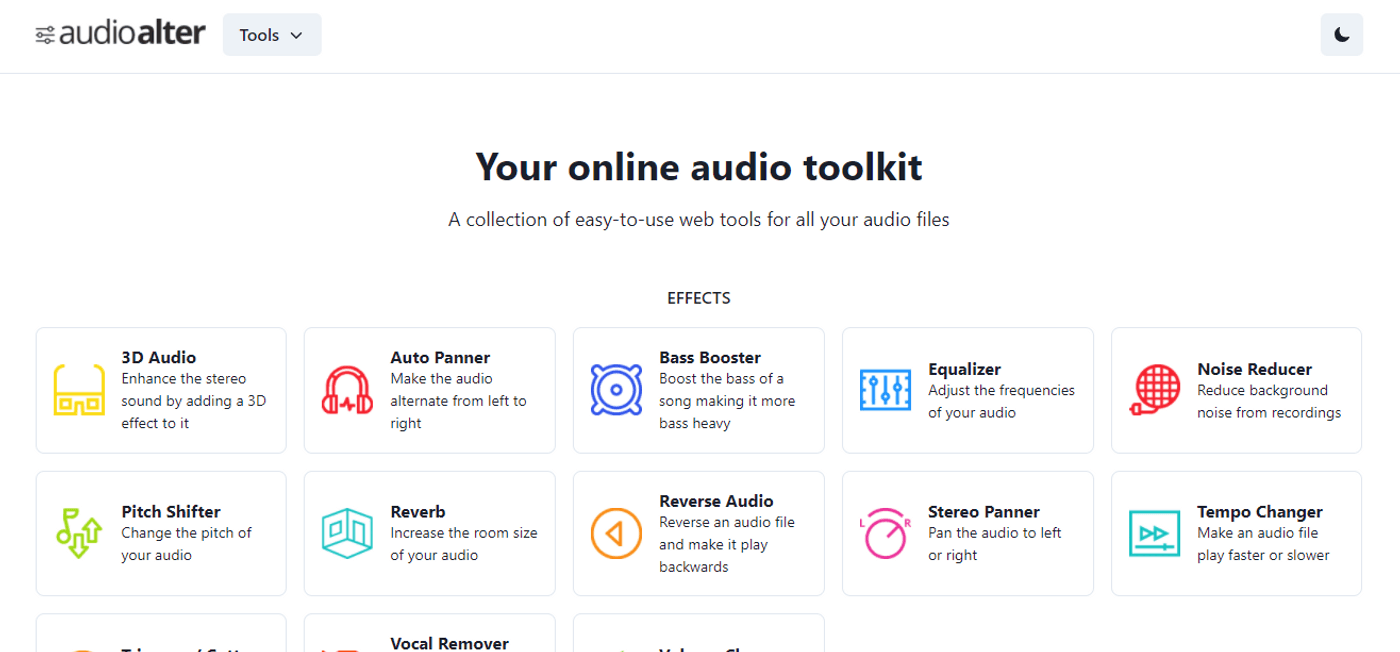Toggle dark mode with the moon button
1400x652 pixels.
(x=1341, y=34)
